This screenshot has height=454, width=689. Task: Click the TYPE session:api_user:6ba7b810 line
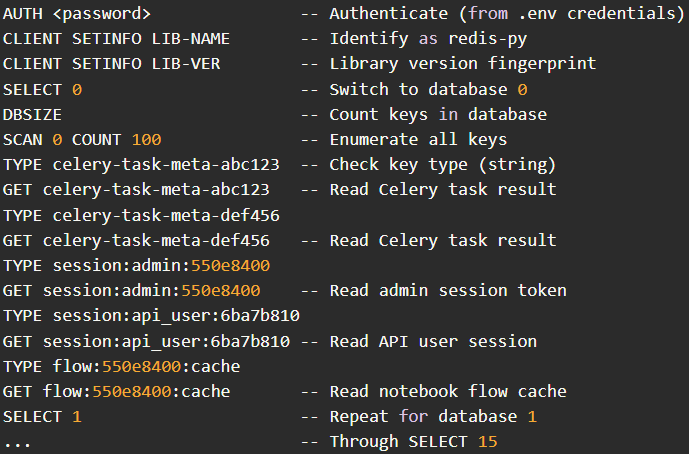151,316
